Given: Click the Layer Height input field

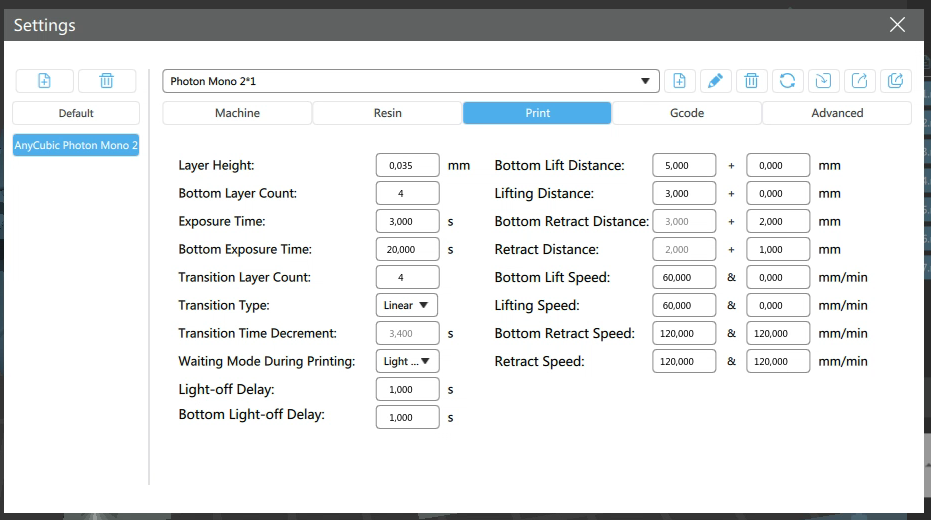Looking at the screenshot, I should pos(407,165).
